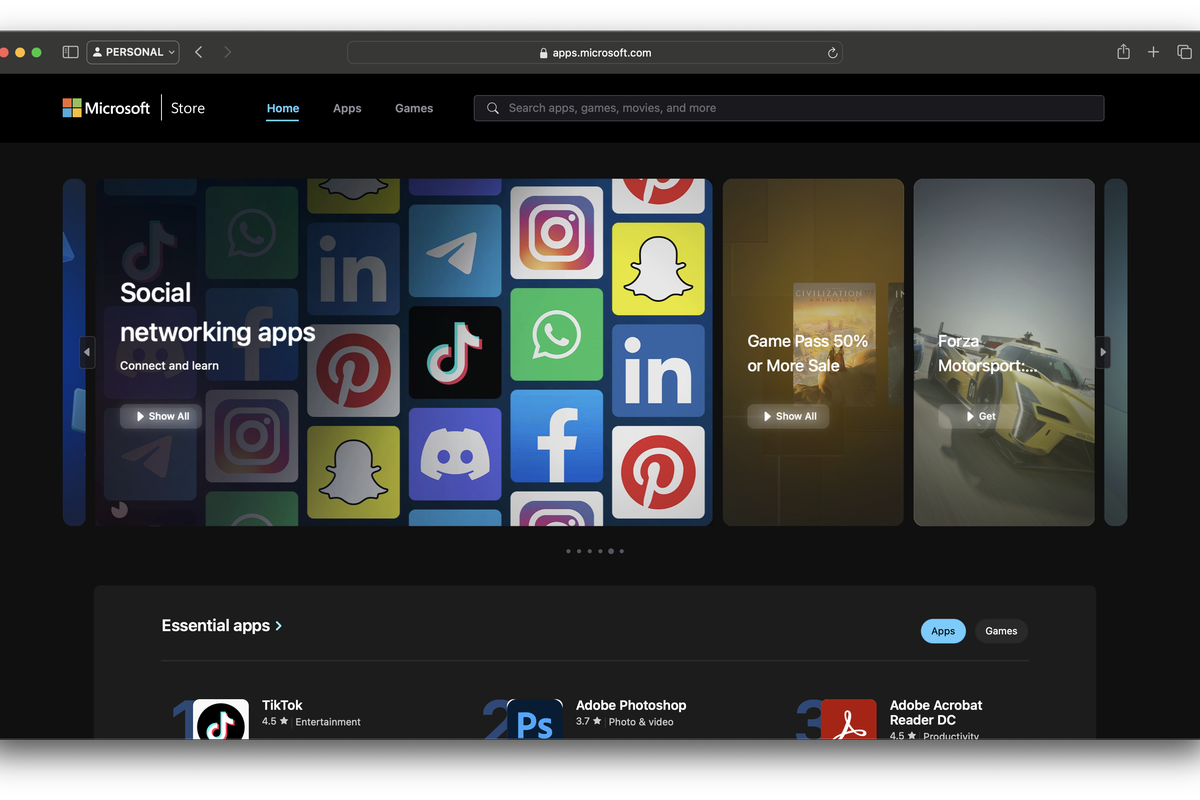This screenshot has height=800, width=1200.
Task: Switch to the Games filter pill
Action: tap(1001, 631)
